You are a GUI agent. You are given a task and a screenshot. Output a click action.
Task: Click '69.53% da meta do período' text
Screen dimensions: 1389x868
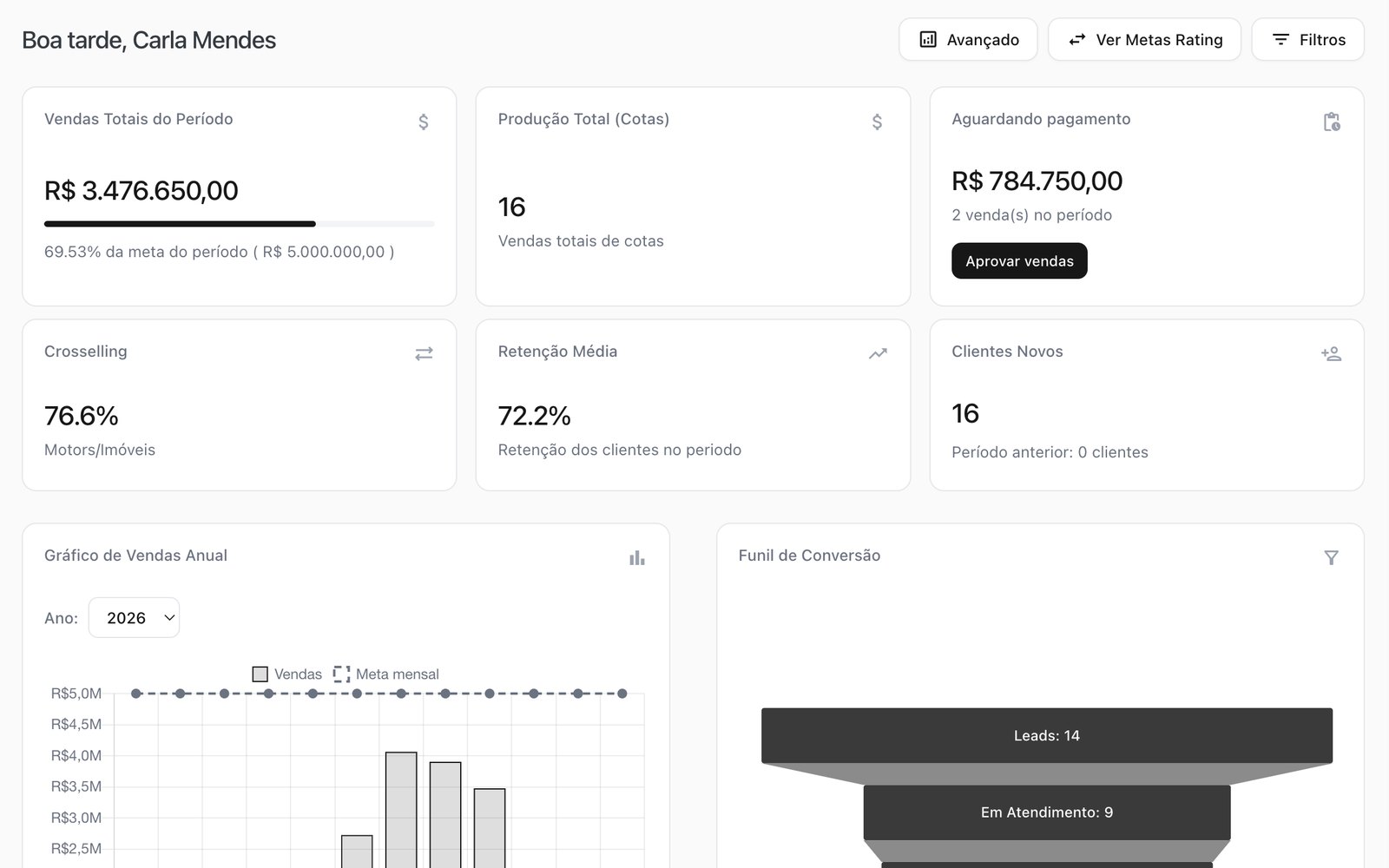(x=146, y=252)
